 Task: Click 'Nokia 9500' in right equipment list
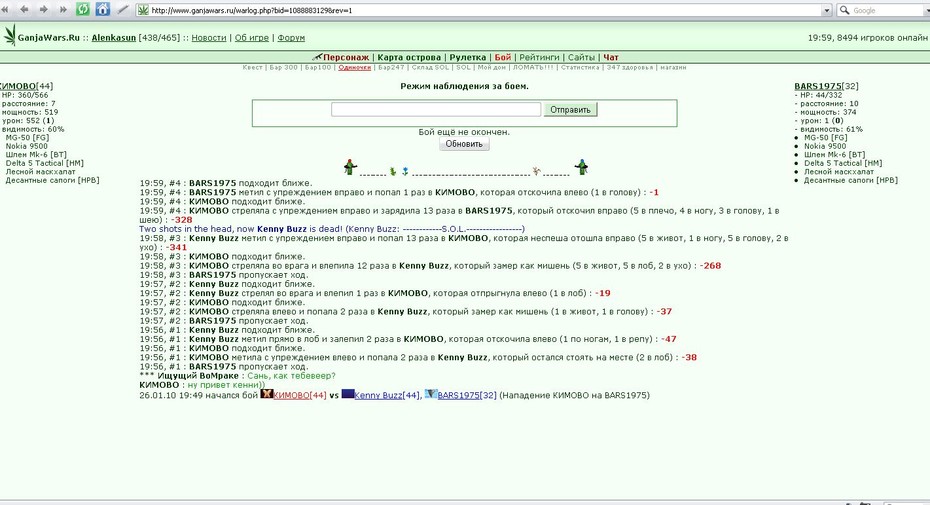pyautogui.click(x=825, y=146)
